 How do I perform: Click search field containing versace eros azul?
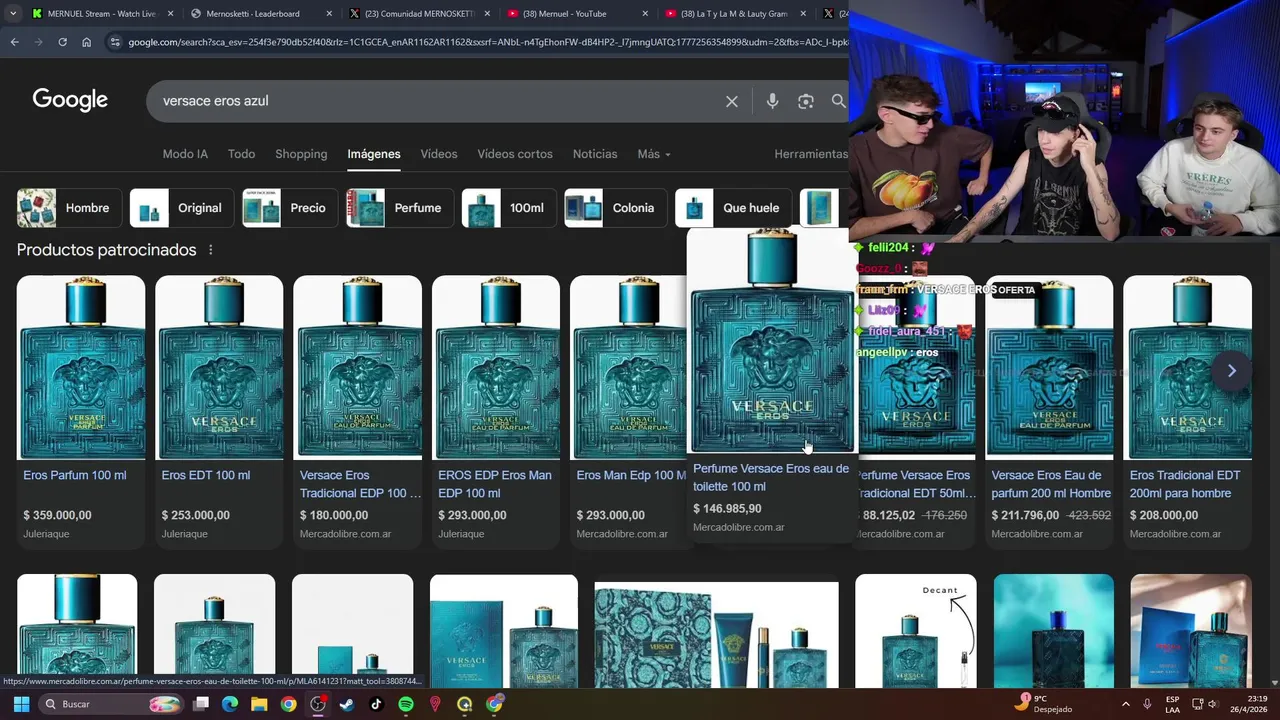click(440, 101)
